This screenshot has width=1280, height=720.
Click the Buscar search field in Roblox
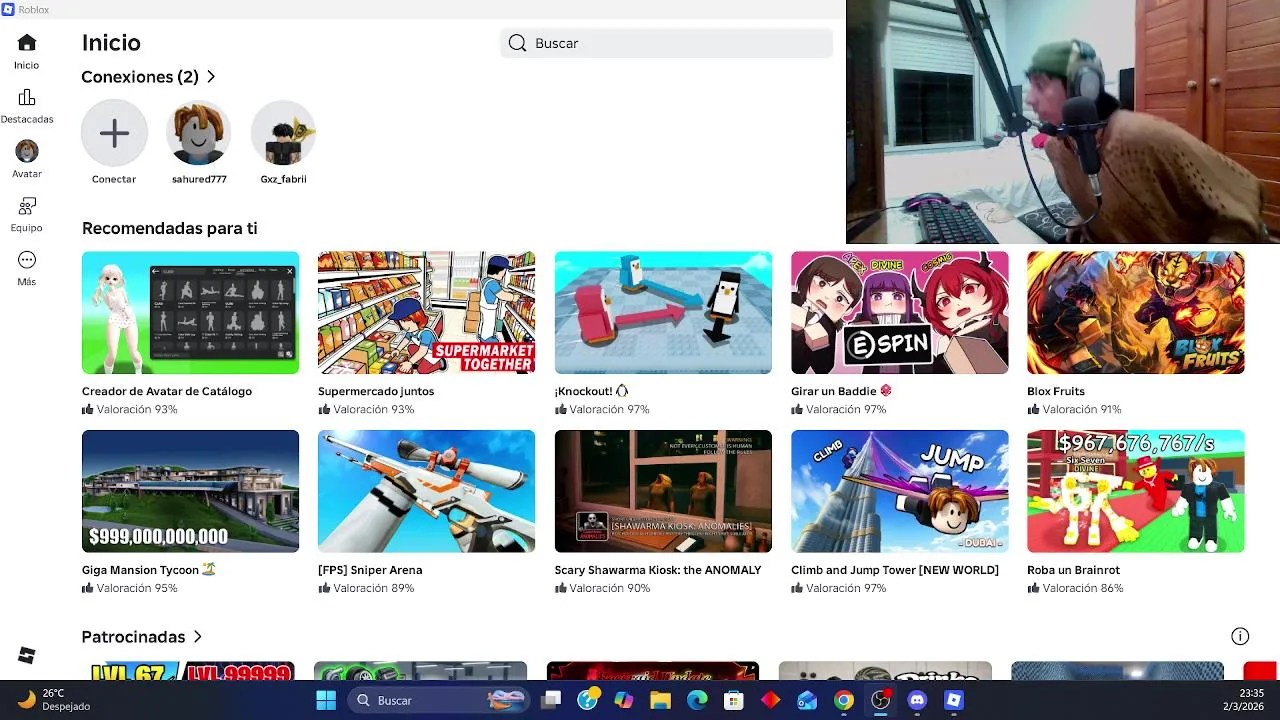(667, 43)
